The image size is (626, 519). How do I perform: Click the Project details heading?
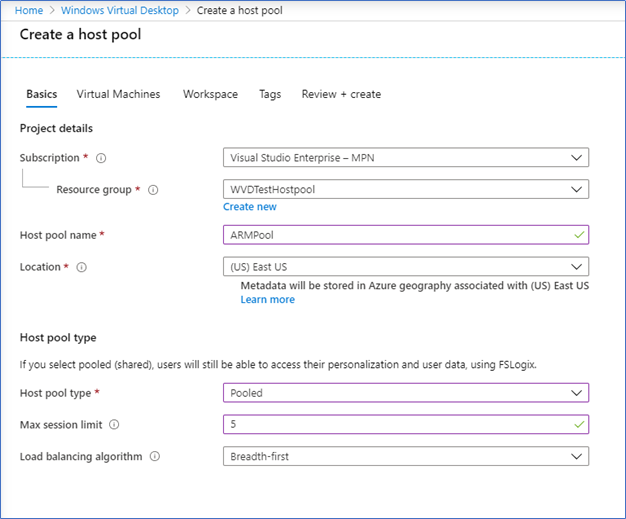(56, 129)
